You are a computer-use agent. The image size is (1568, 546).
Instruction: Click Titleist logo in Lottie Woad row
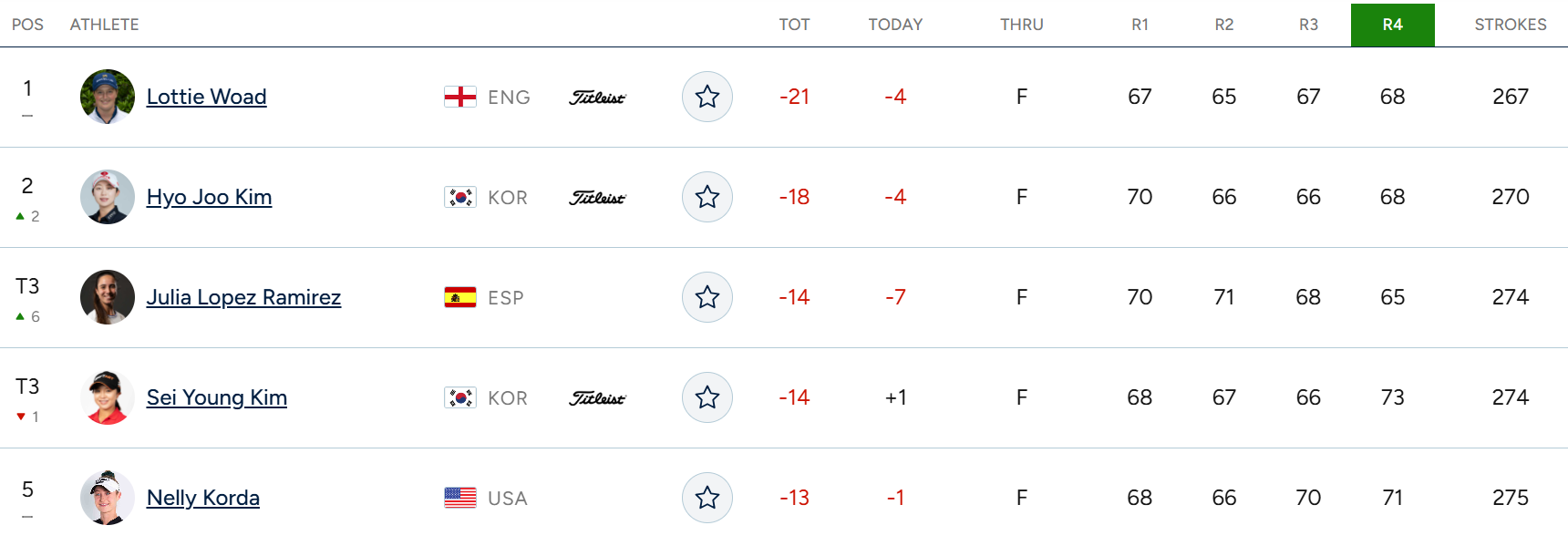click(598, 98)
